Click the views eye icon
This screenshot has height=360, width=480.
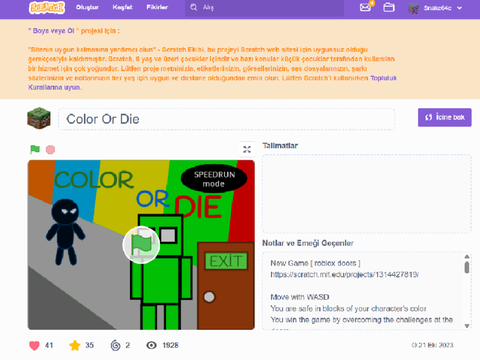(151, 345)
